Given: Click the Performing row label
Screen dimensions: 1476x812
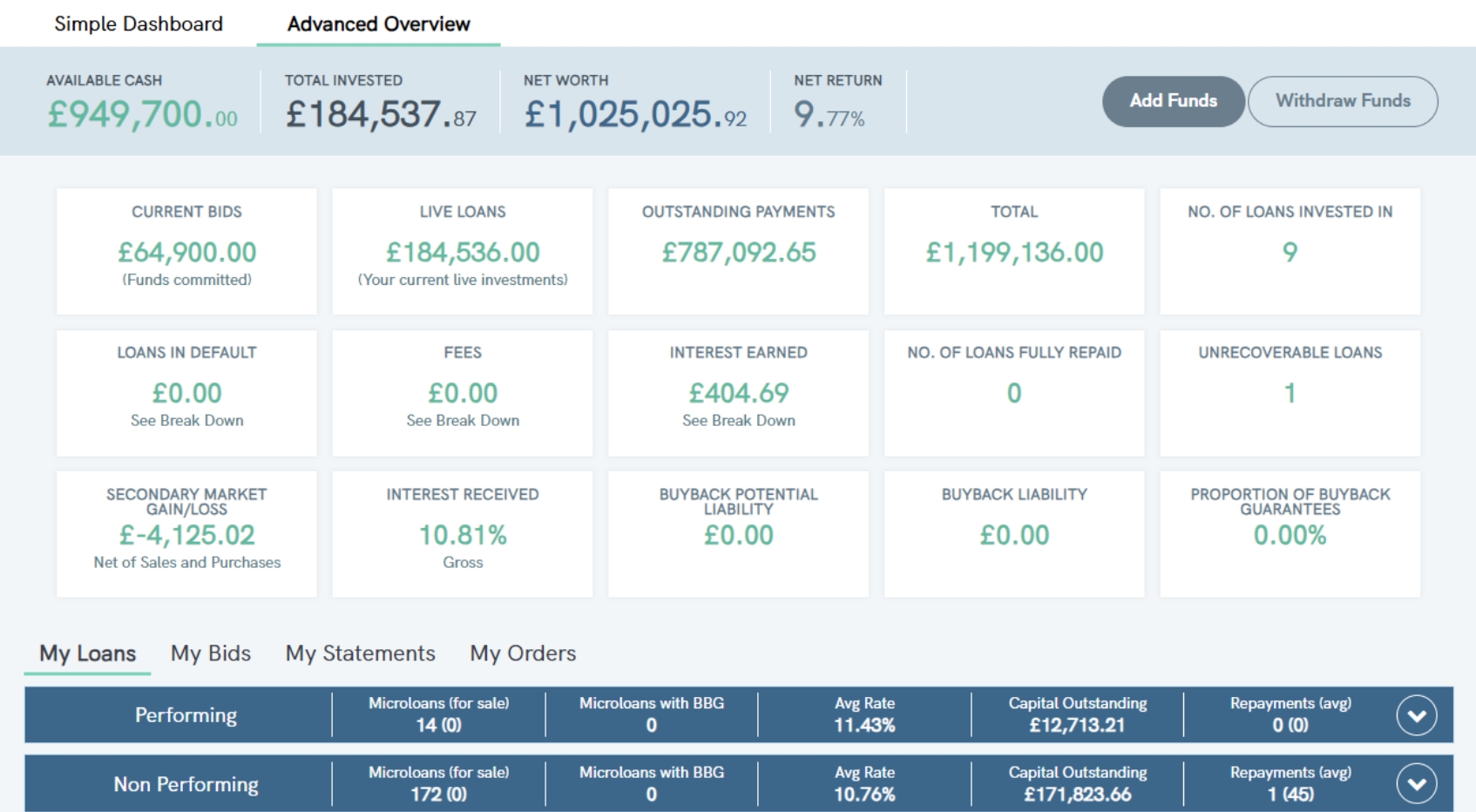Looking at the screenshot, I should point(186,715).
